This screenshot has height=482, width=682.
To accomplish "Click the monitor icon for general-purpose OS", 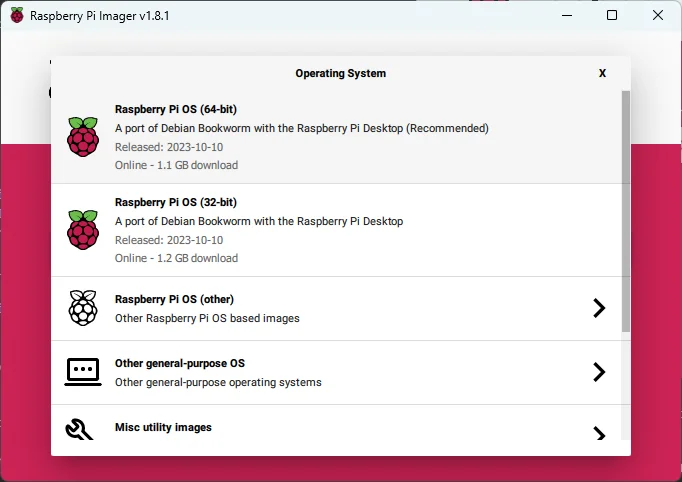I will click(83, 372).
